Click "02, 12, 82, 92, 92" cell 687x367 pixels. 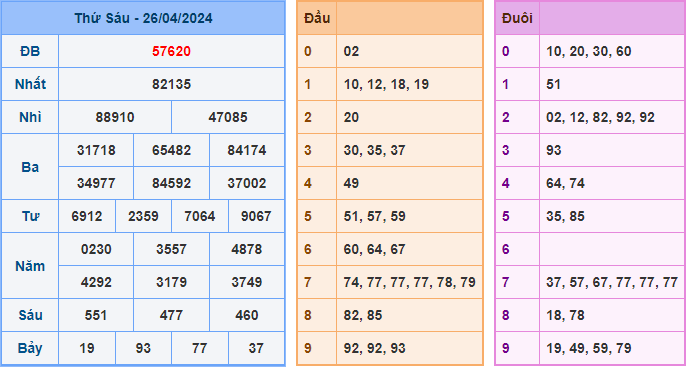(600, 117)
